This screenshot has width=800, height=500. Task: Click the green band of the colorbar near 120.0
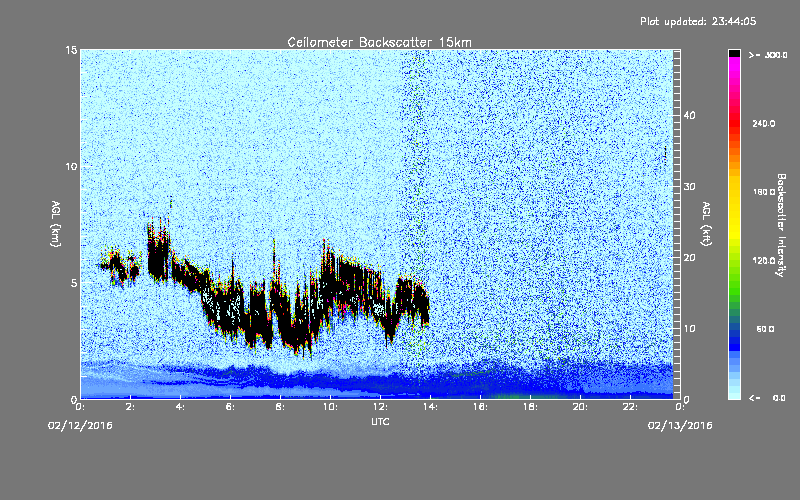tap(734, 263)
